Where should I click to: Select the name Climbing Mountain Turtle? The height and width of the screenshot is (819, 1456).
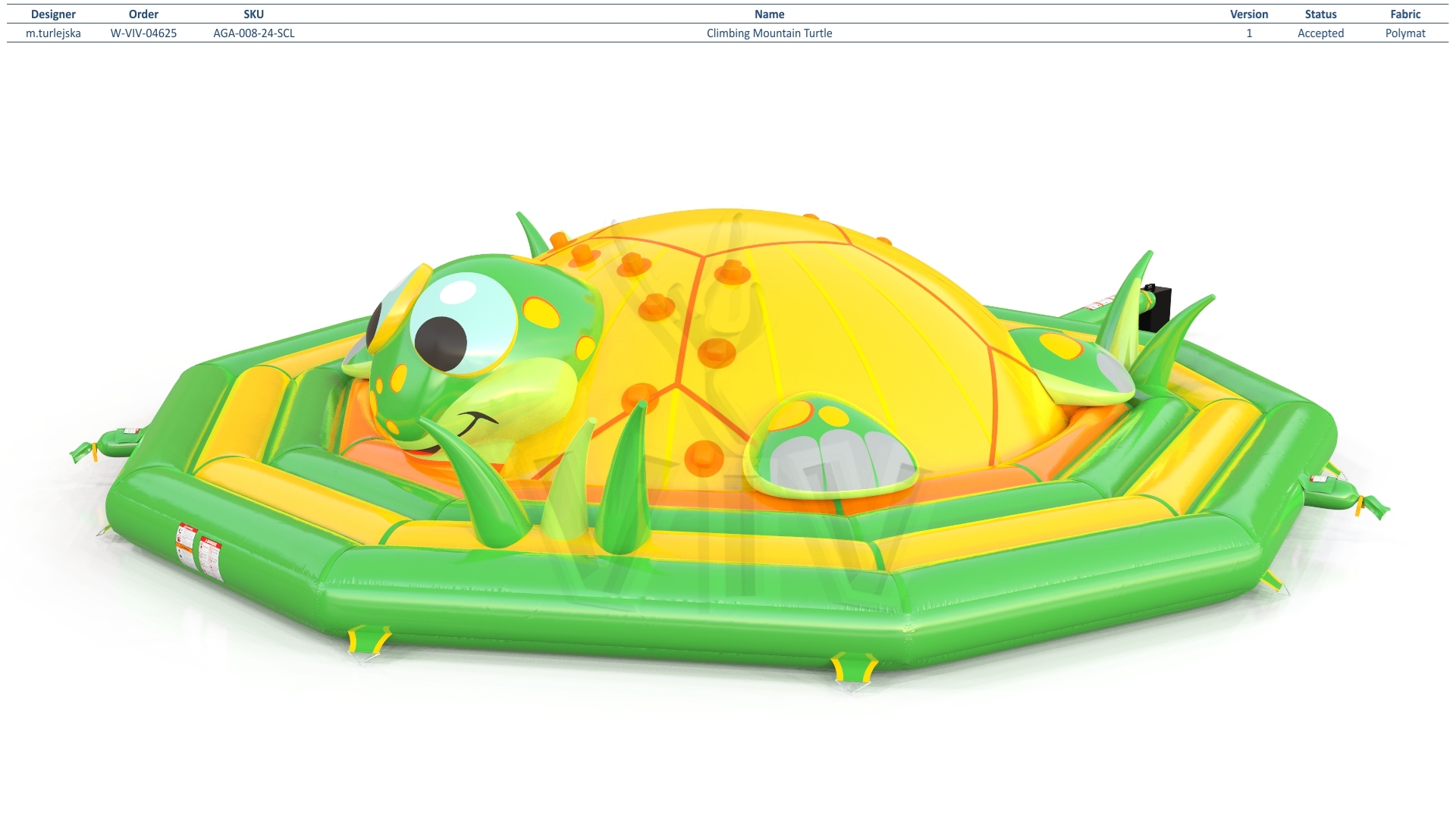(769, 33)
